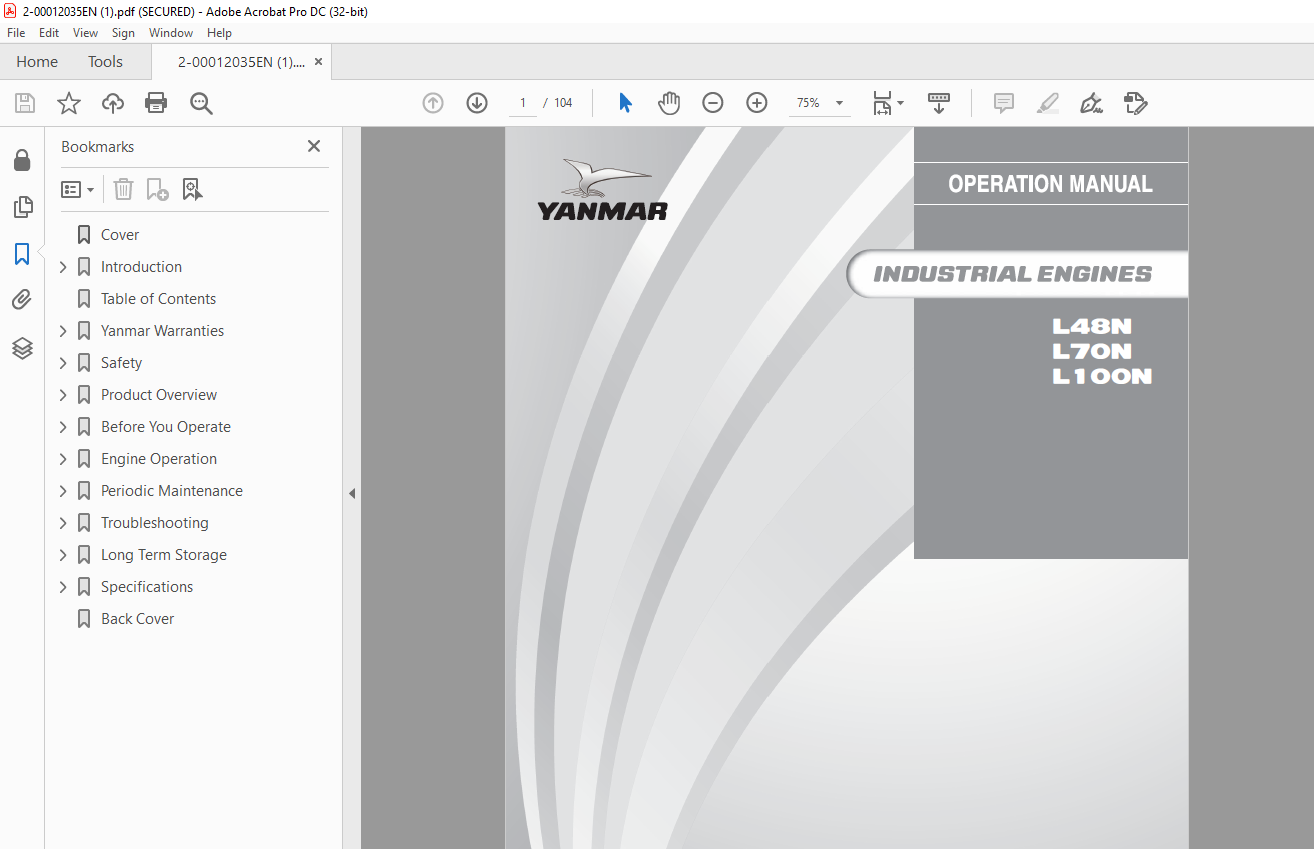Expand the Troubleshooting bookmark
The width and height of the screenshot is (1314, 849).
coord(64,523)
